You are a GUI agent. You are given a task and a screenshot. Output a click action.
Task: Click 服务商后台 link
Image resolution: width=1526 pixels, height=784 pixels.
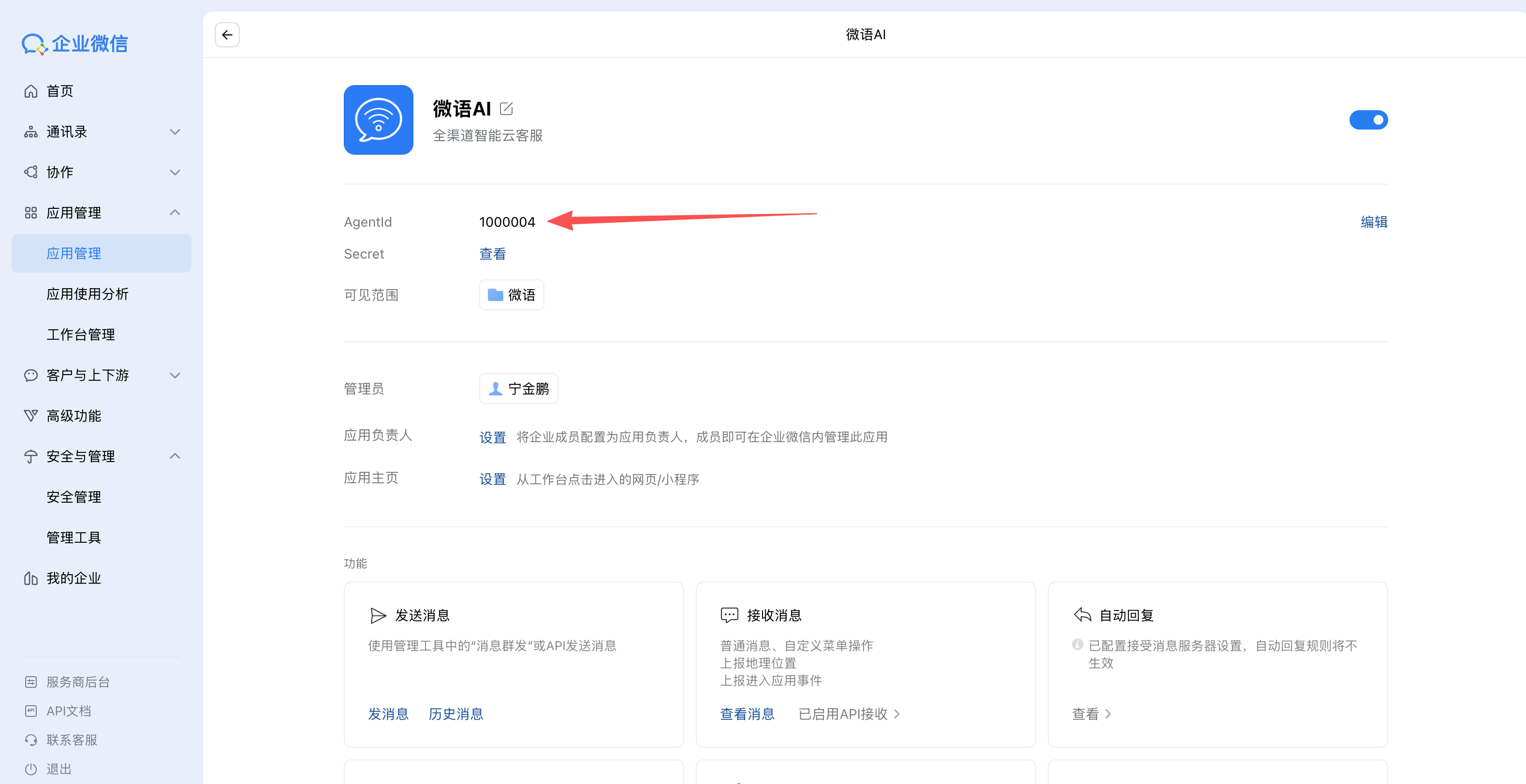(78, 682)
